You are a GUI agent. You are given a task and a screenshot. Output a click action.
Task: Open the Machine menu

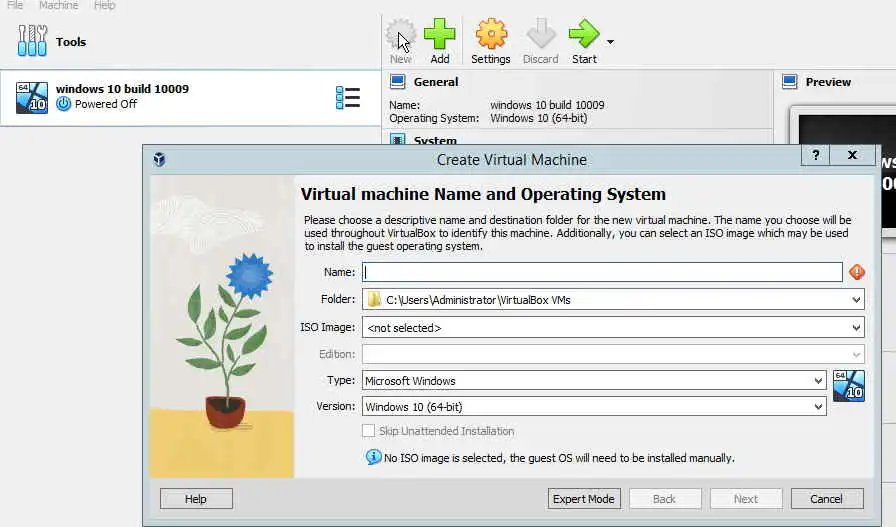58,5
